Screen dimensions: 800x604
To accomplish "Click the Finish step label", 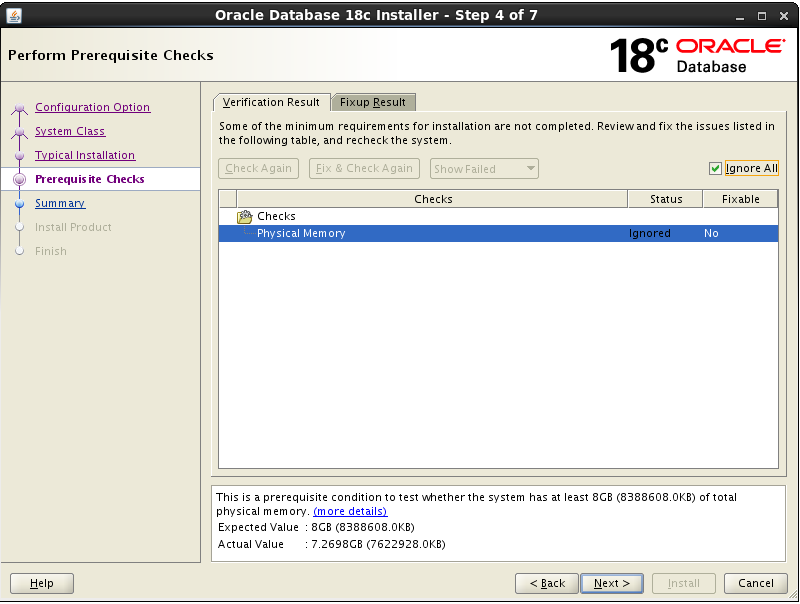I will pyautogui.click(x=51, y=251).
